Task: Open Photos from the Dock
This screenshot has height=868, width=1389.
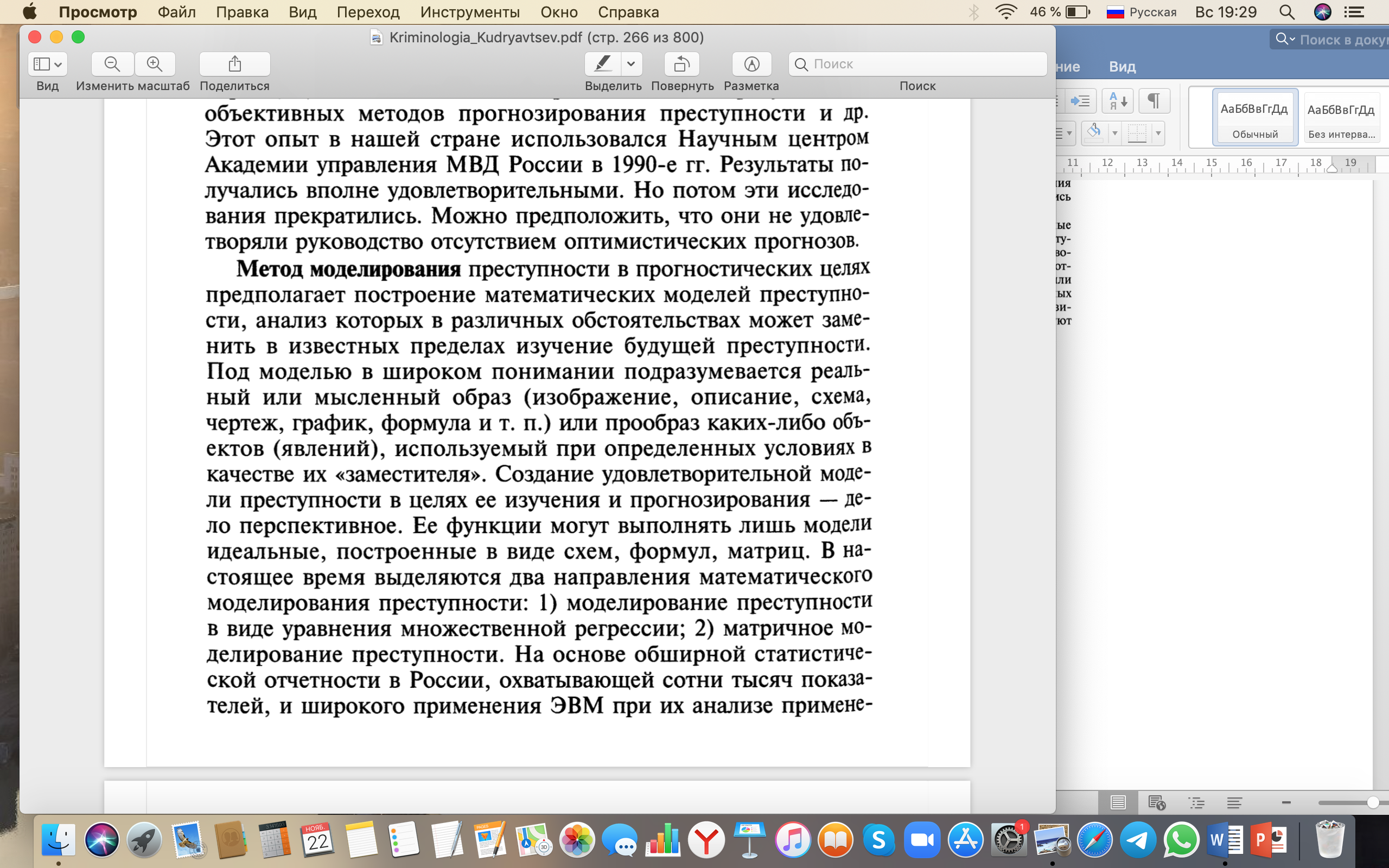Action: (577, 839)
